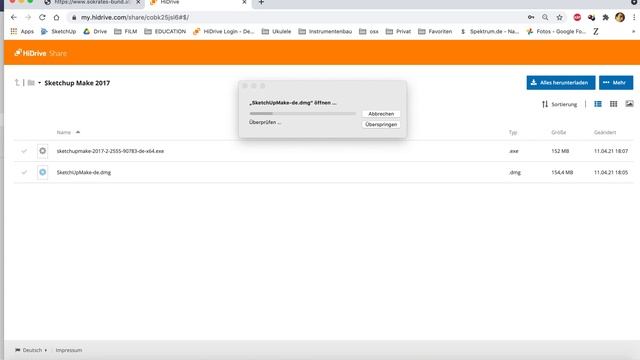The height and width of the screenshot is (360, 640).
Task: Reload the page
Action: pyautogui.click(x=42, y=18)
